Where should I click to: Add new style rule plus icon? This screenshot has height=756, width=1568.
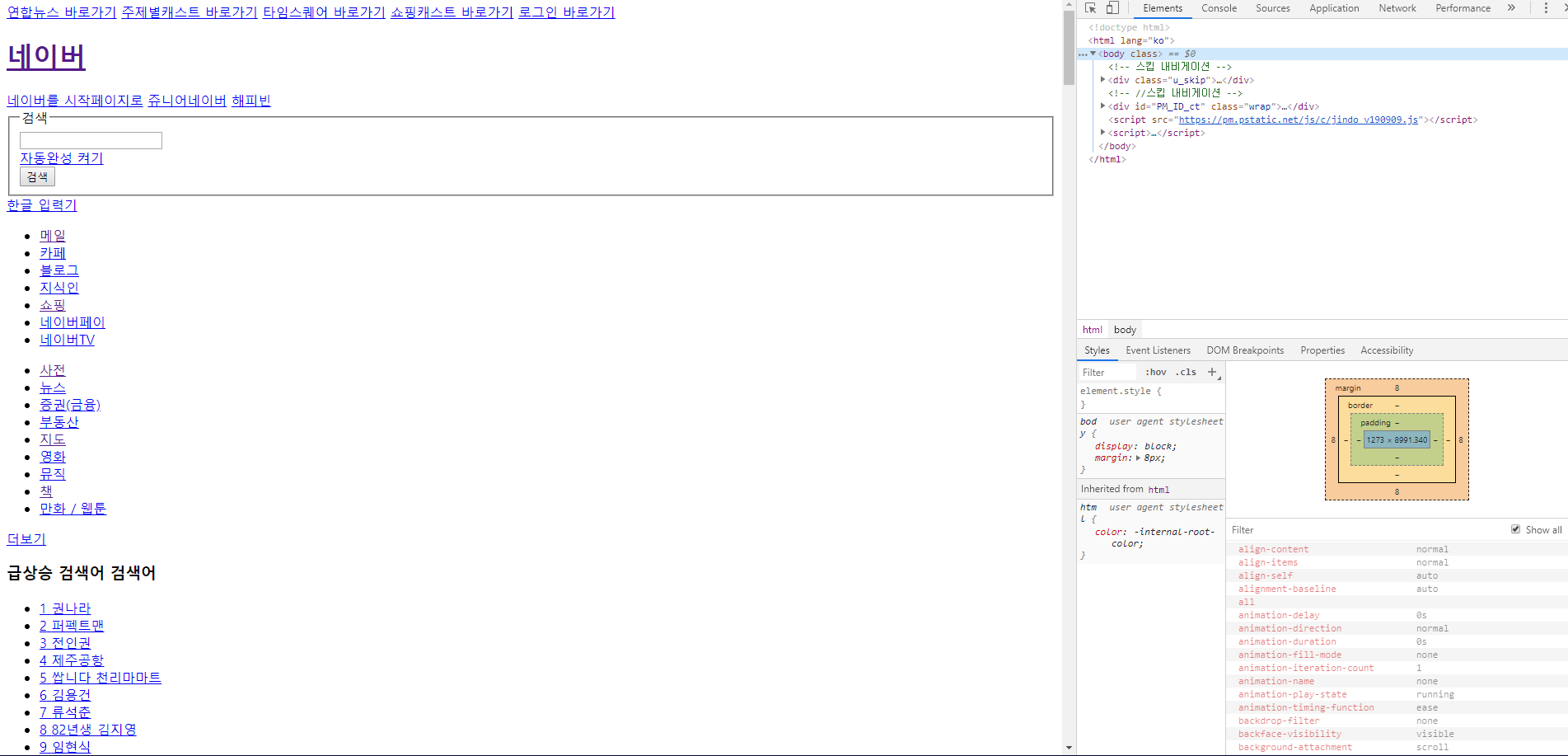tap(1213, 373)
